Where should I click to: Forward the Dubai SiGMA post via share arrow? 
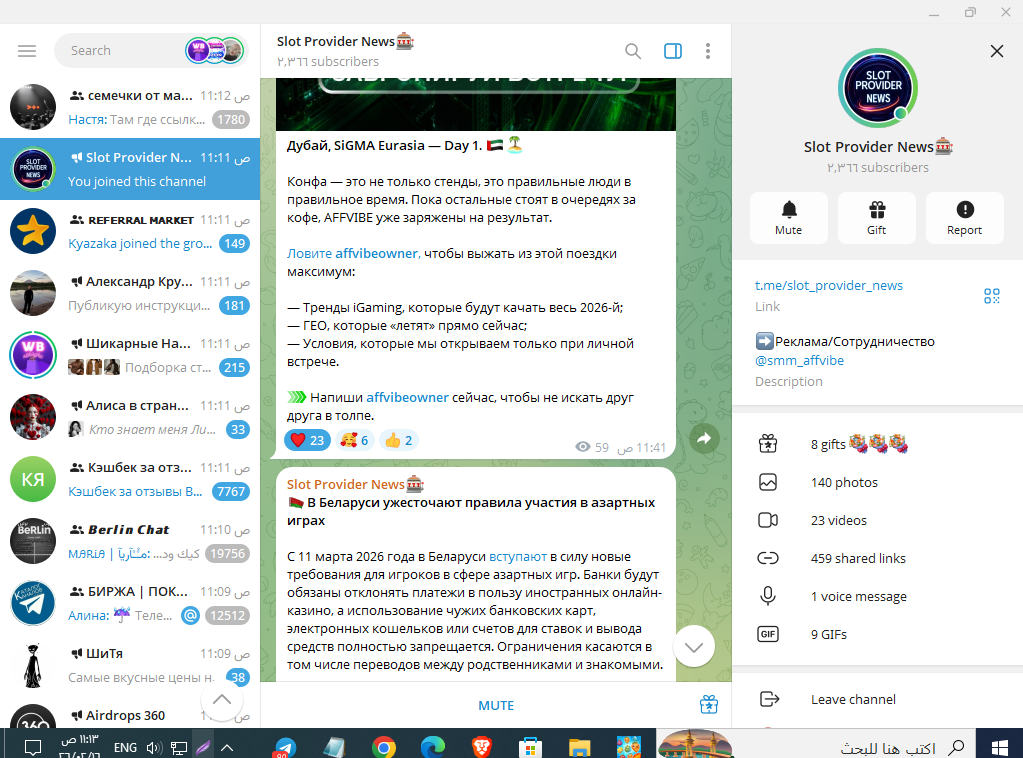click(704, 438)
